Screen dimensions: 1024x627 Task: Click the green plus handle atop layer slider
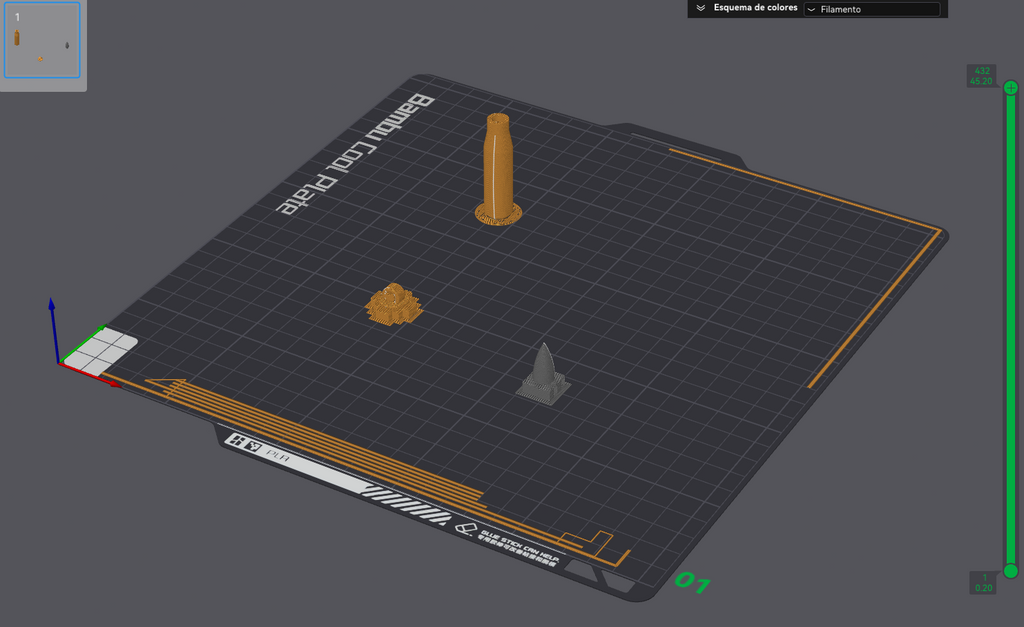point(1011,88)
